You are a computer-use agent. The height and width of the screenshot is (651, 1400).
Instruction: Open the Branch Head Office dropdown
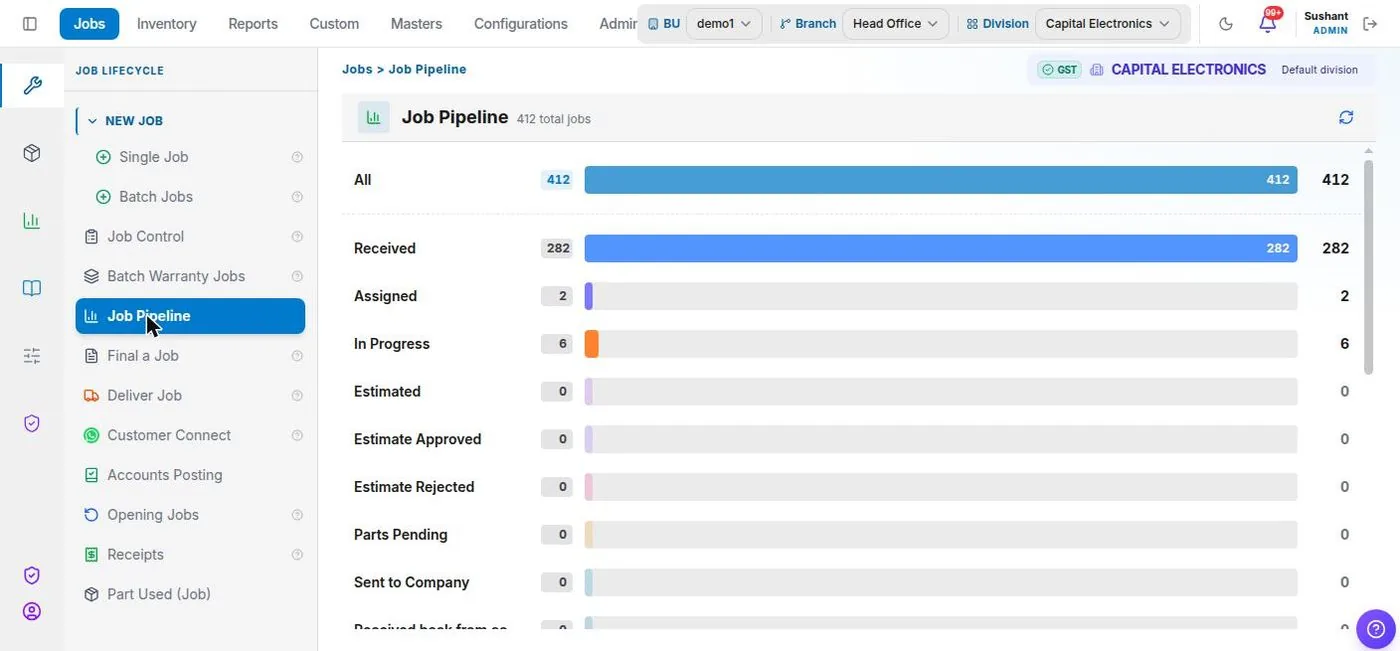pyautogui.click(x=895, y=24)
